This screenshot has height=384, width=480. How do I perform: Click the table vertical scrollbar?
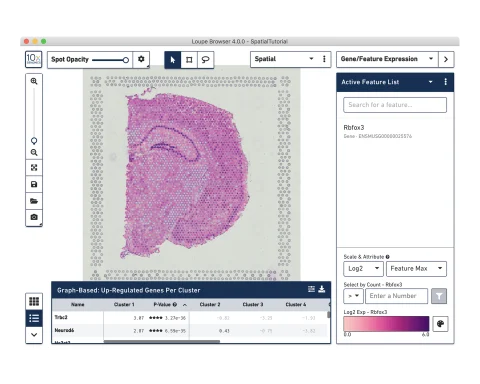coord(329,315)
